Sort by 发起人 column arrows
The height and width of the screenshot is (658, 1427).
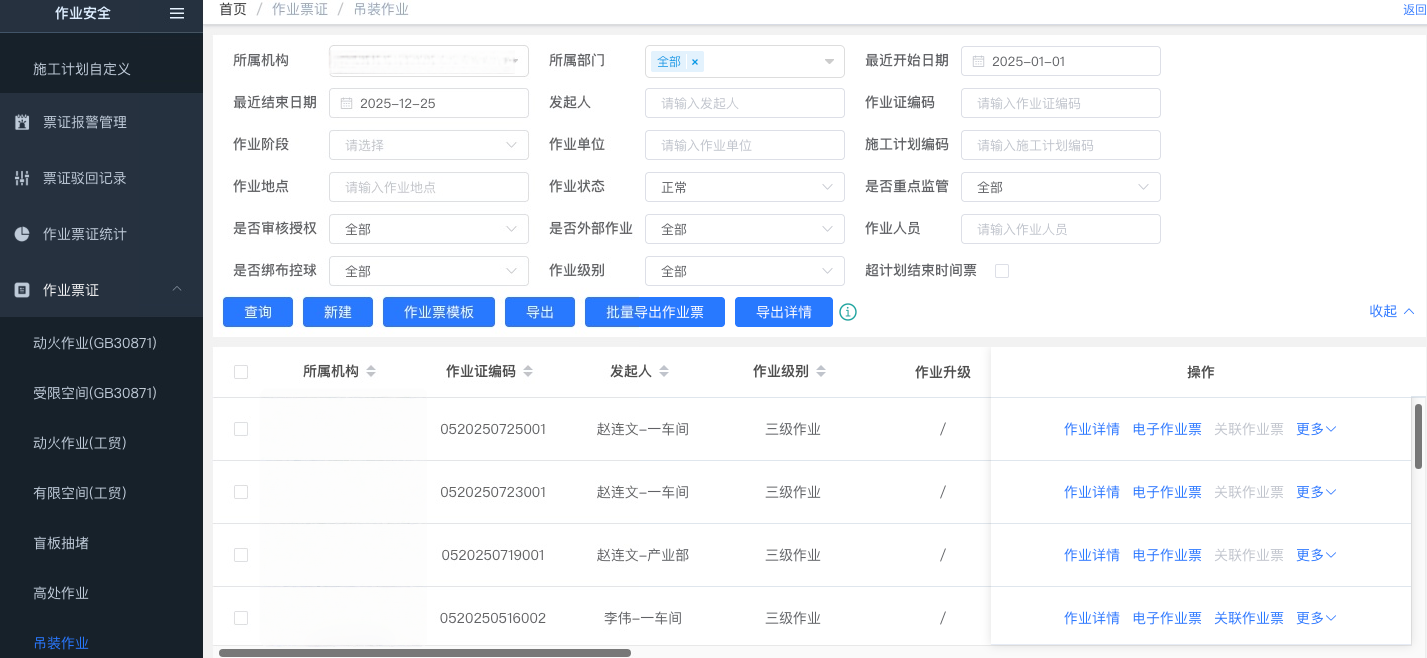click(664, 372)
